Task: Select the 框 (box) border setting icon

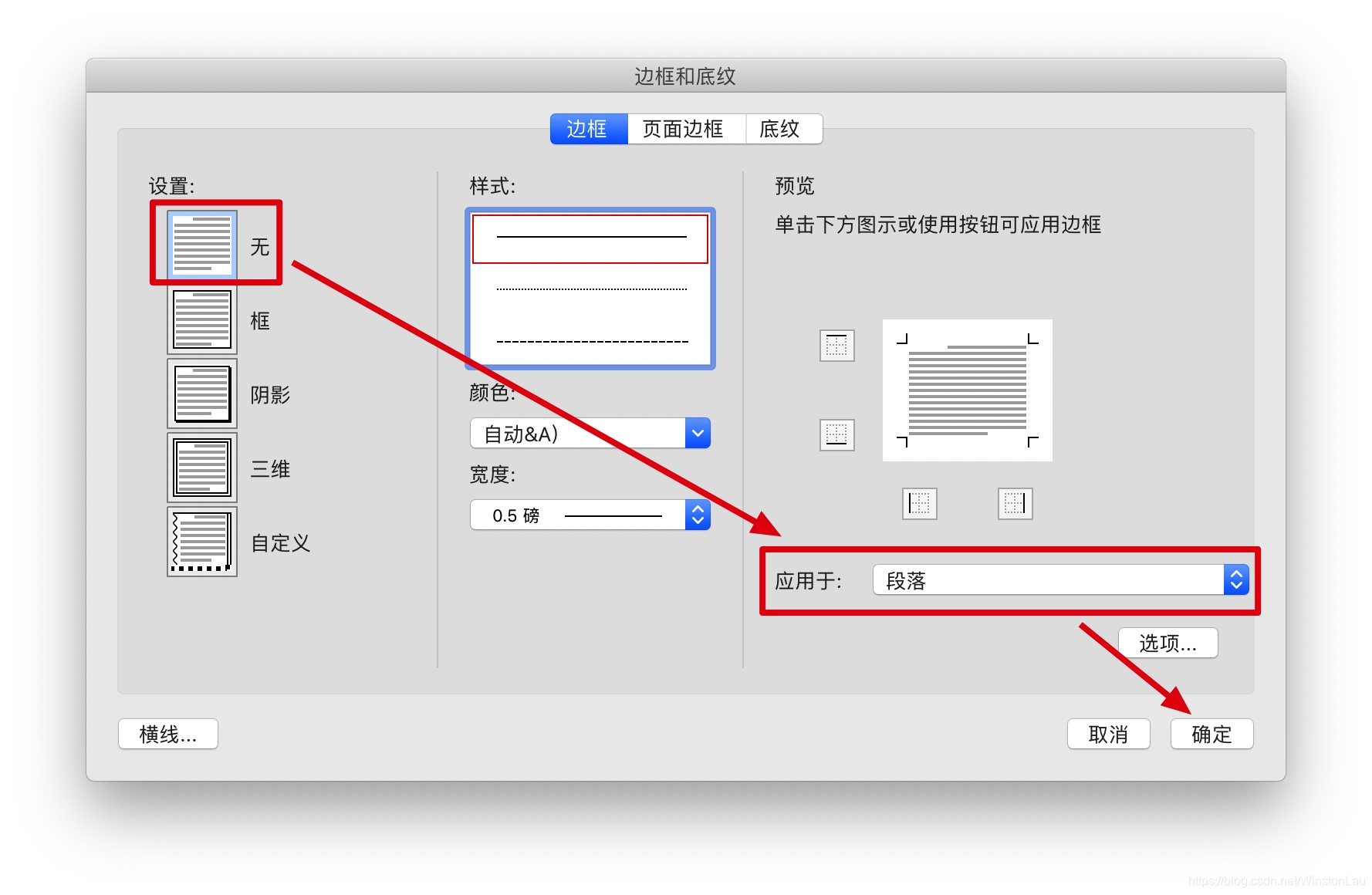Action: pyautogui.click(x=202, y=319)
